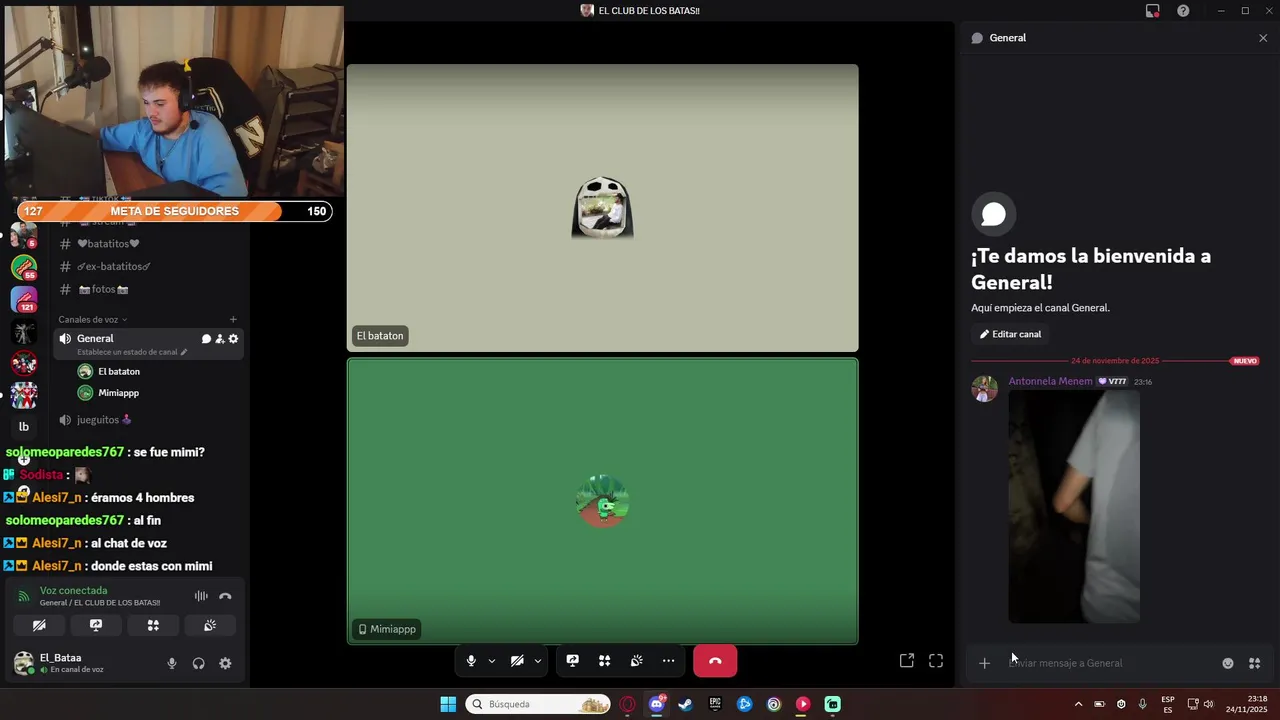Image resolution: width=1280 pixels, height=720 pixels.
Task: Hang up with red disconnect button
Action: click(x=715, y=661)
